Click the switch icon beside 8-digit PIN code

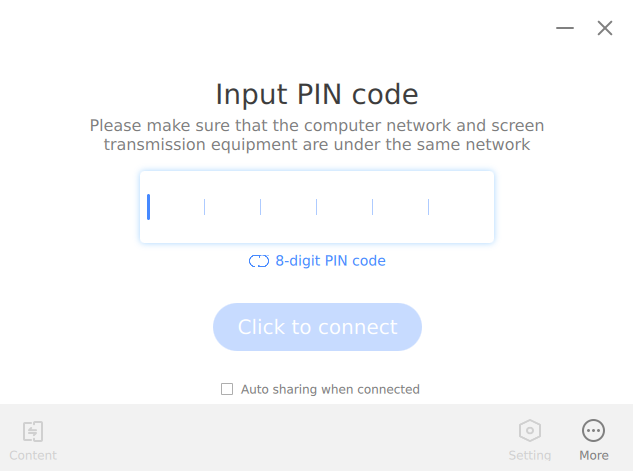pos(259,261)
